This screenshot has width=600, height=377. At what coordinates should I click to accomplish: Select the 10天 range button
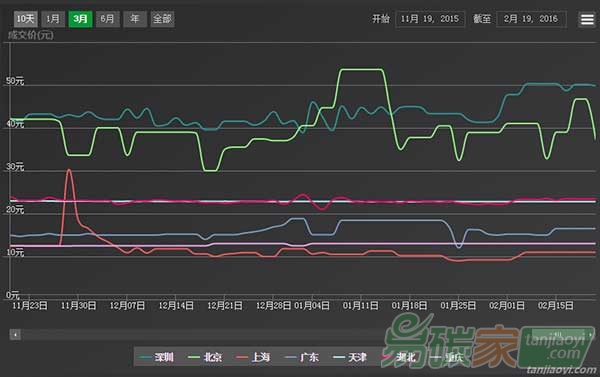[26, 19]
